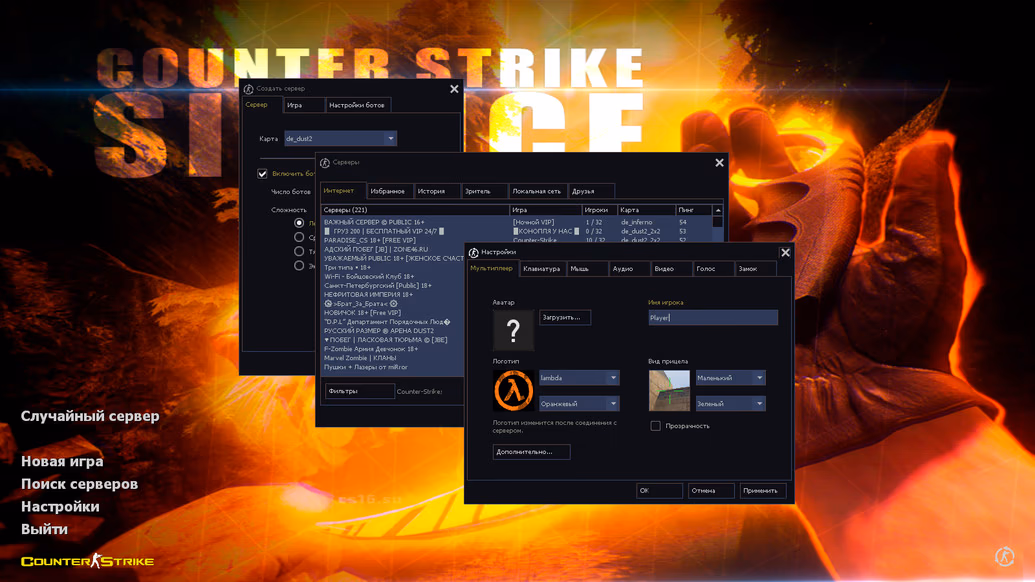Viewport: 1035px width, 582px height.
Task: Select the first Сложность radio button
Action: coord(299,223)
